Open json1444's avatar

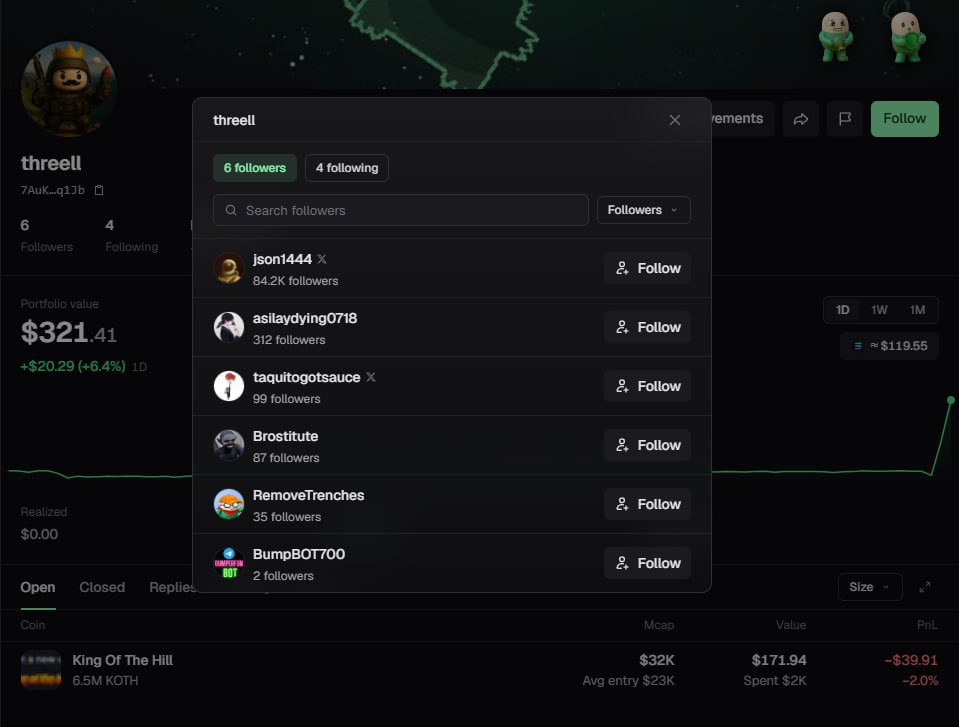click(229, 268)
